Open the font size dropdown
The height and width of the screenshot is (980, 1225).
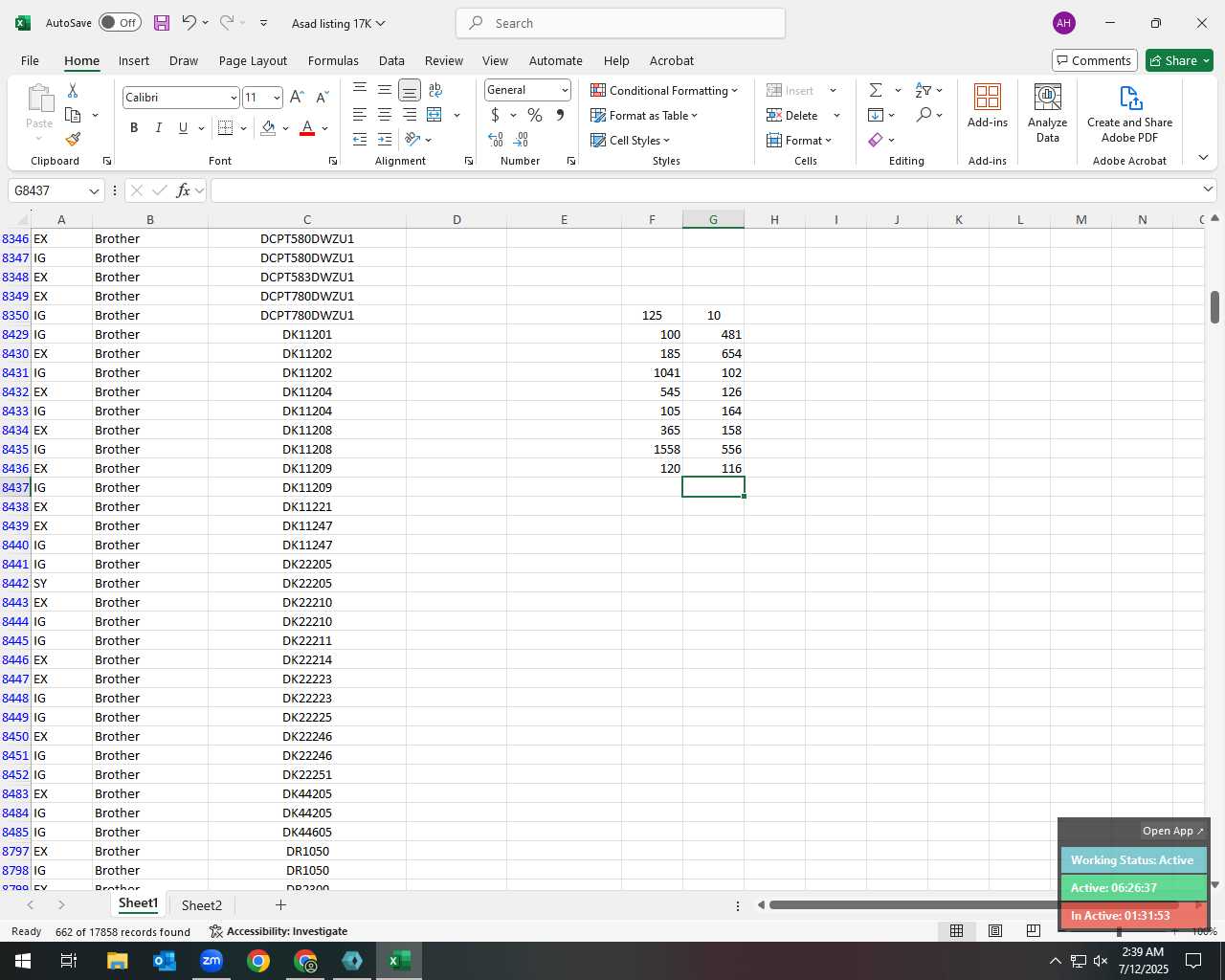pos(277,98)
